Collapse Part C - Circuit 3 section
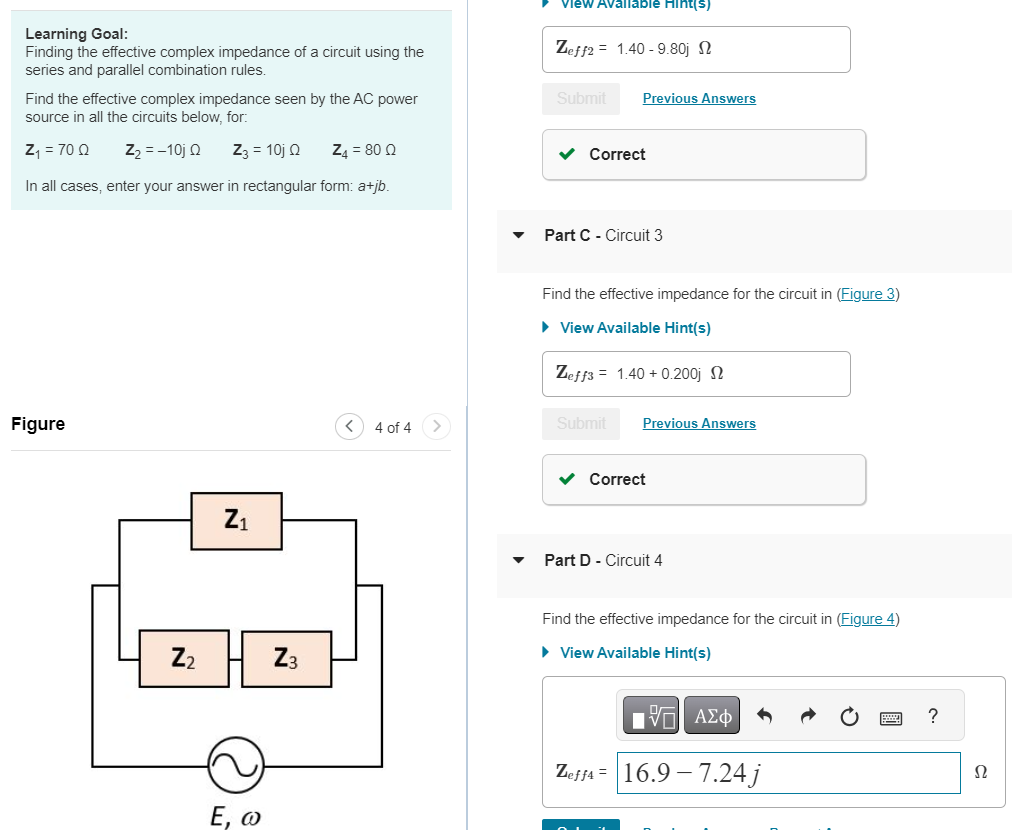 coord(518,235)
